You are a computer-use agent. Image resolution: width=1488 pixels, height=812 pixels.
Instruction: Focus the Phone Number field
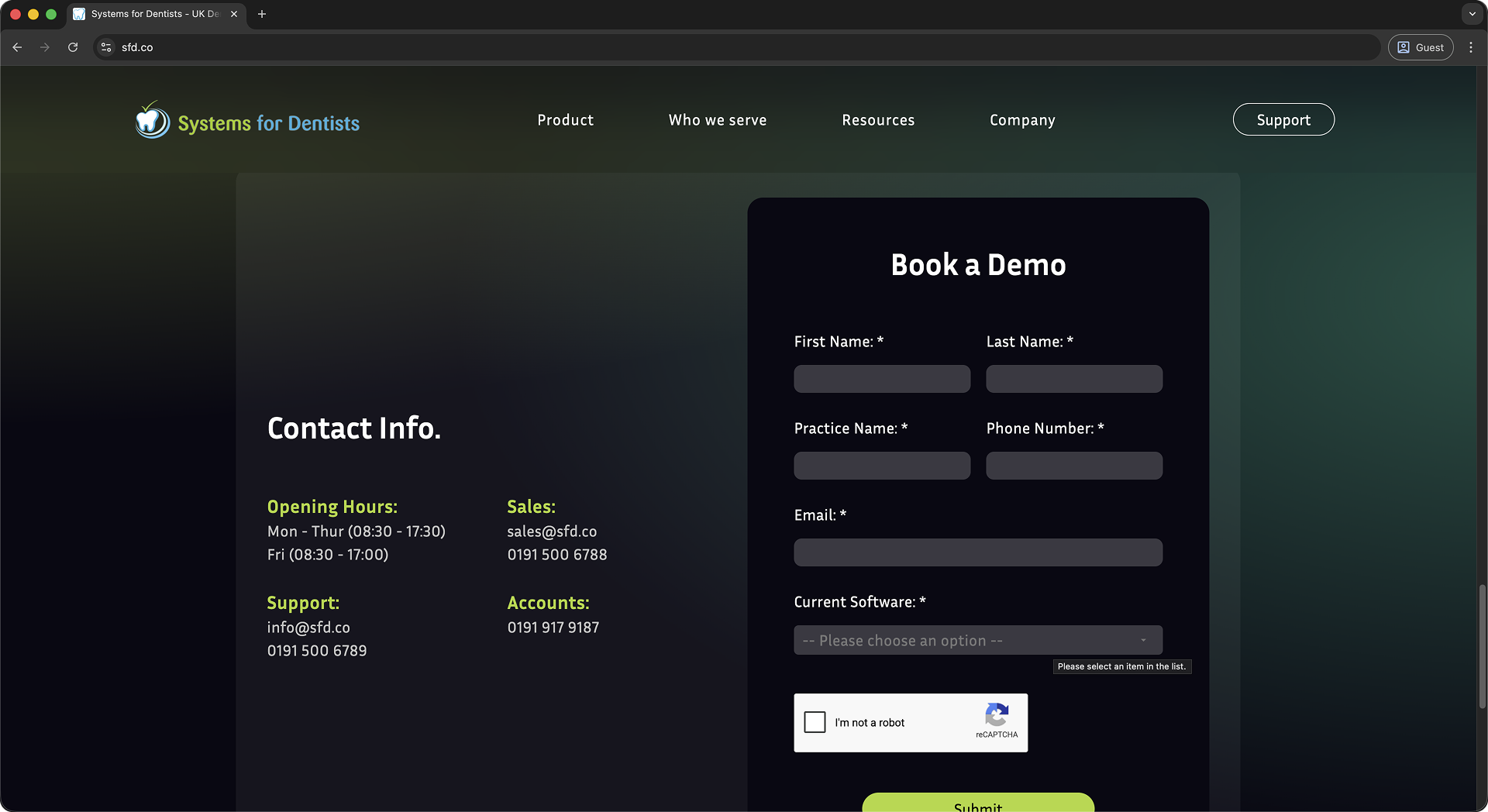point(1074,466)
